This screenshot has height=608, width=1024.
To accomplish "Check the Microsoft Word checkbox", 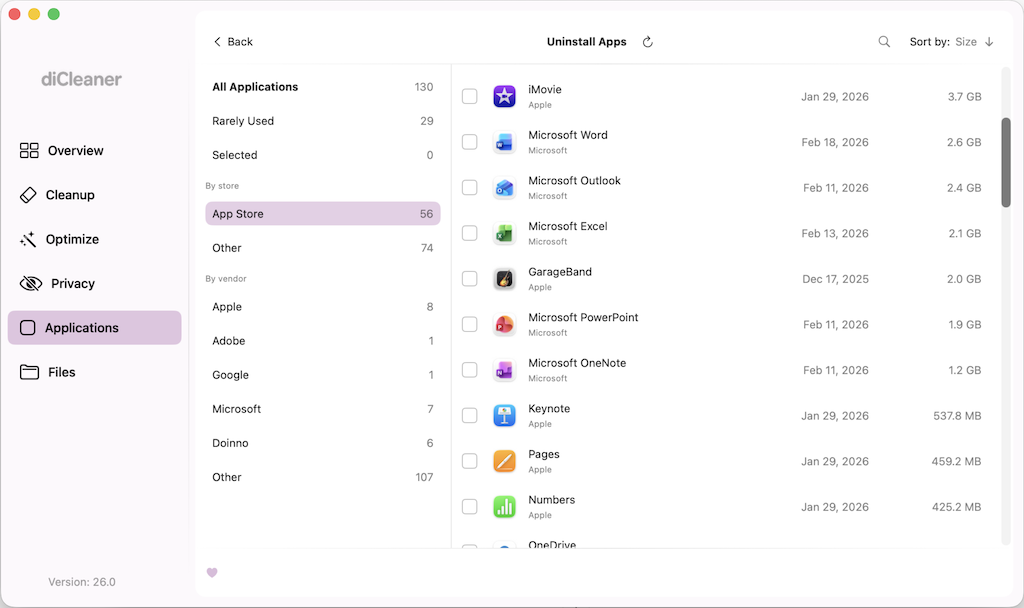I will coord(469,142).
